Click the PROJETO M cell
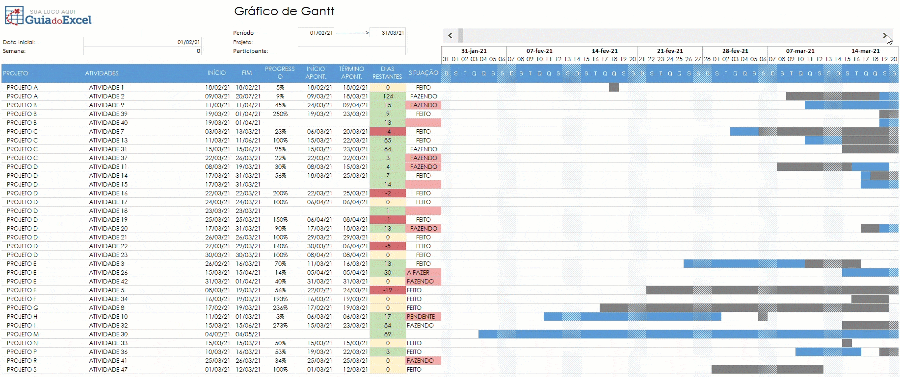 (x=22, y=334)
